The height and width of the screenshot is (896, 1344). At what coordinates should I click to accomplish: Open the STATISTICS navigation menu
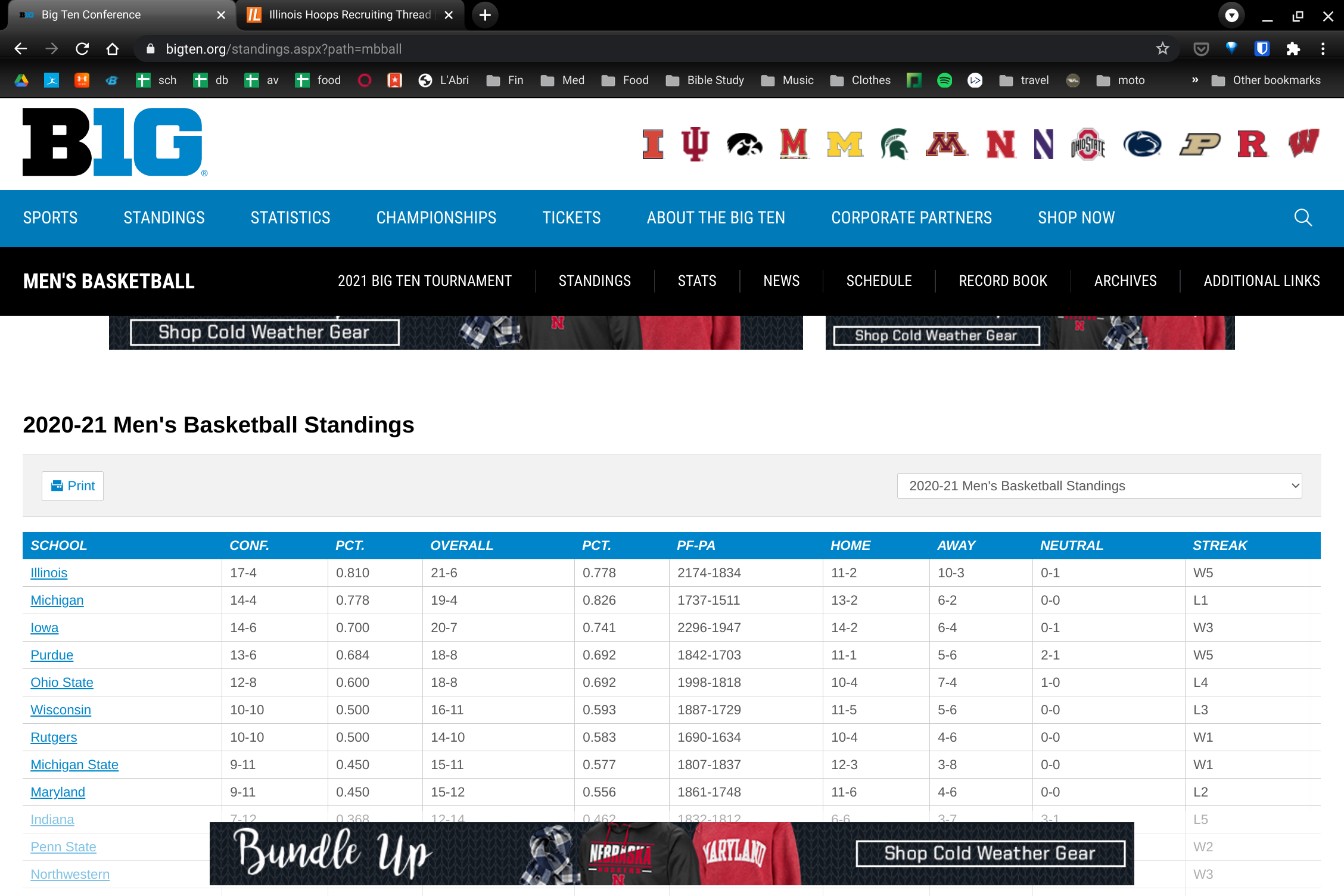(290, 218)
